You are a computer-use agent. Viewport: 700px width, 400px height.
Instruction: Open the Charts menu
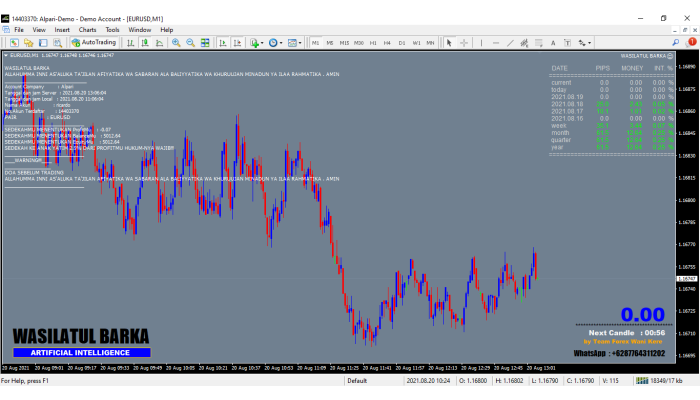click(88, 30)
